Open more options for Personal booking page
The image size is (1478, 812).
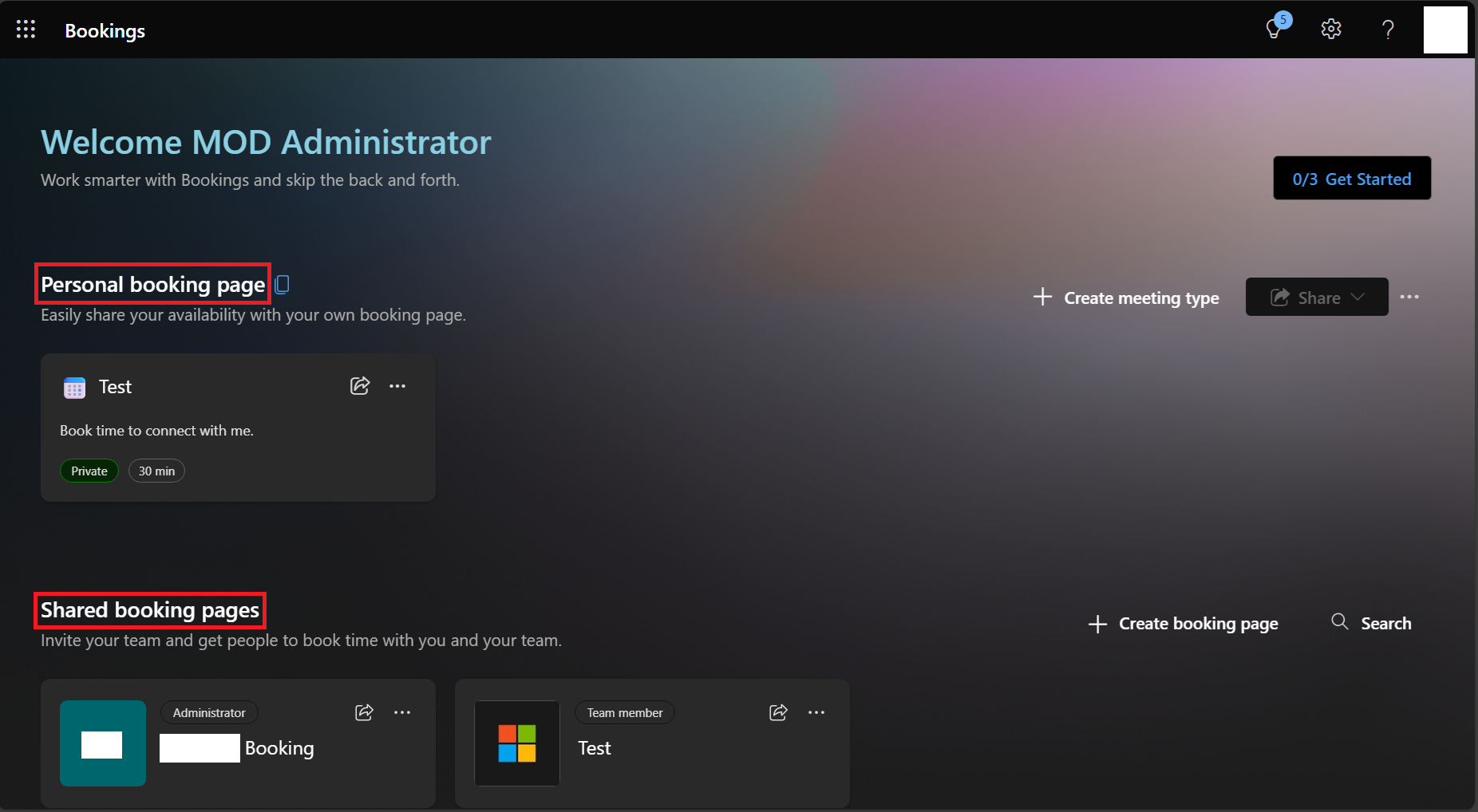[1409, 297]
